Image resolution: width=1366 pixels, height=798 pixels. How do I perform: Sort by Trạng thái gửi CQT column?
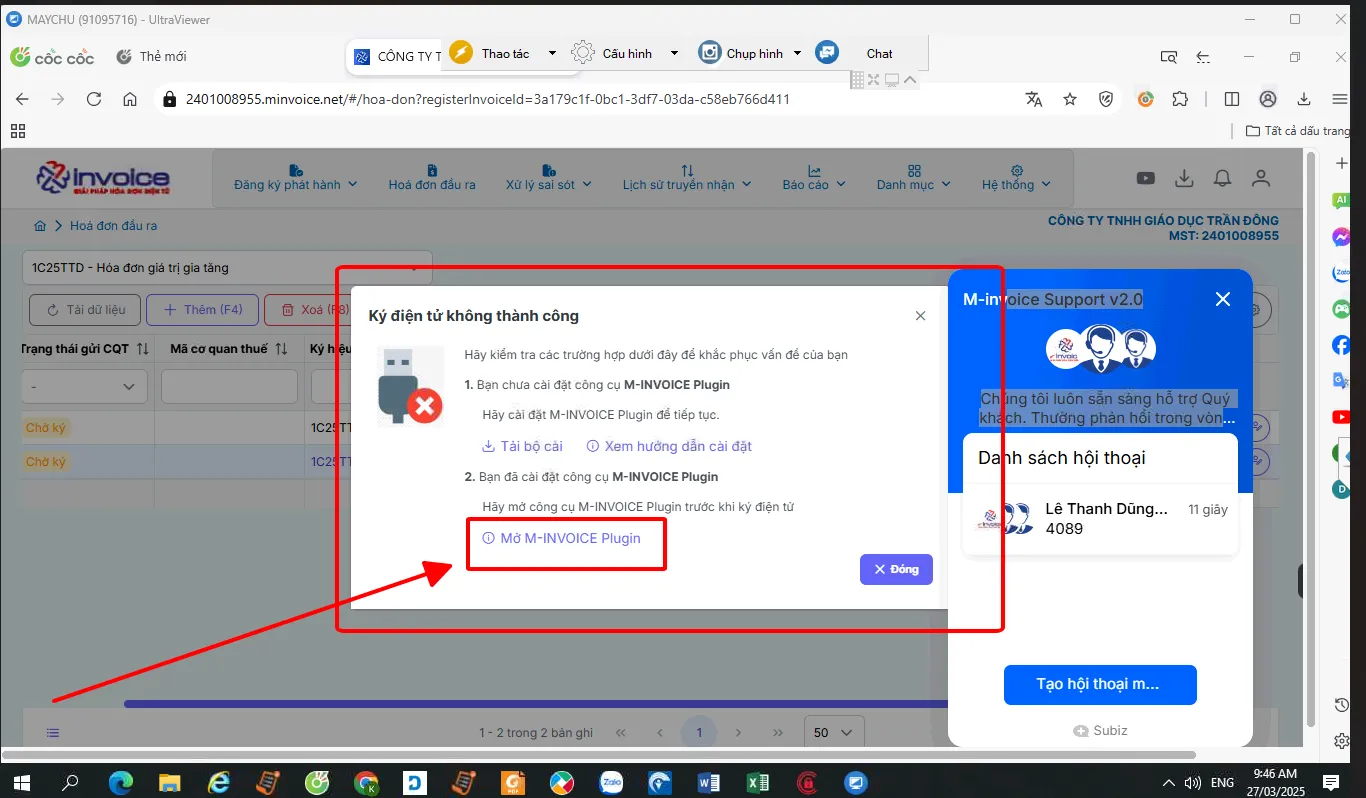click(x=142, y=348)
